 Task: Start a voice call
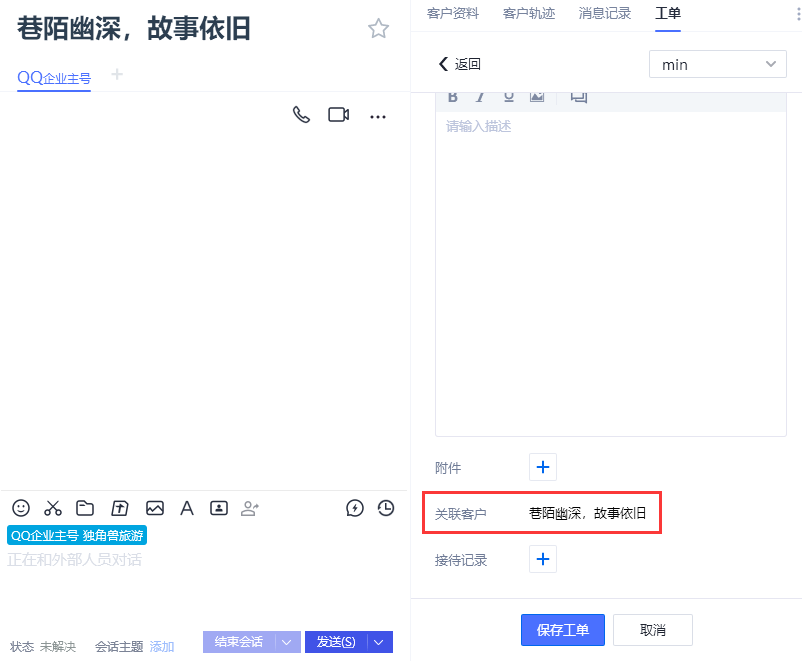coord(301,115)
